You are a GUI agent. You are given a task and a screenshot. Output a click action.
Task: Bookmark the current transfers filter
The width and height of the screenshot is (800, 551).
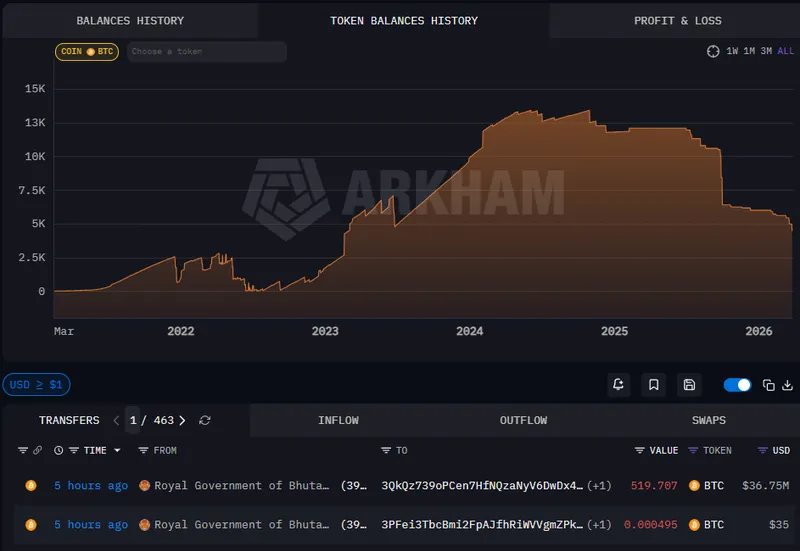[654, 385]
